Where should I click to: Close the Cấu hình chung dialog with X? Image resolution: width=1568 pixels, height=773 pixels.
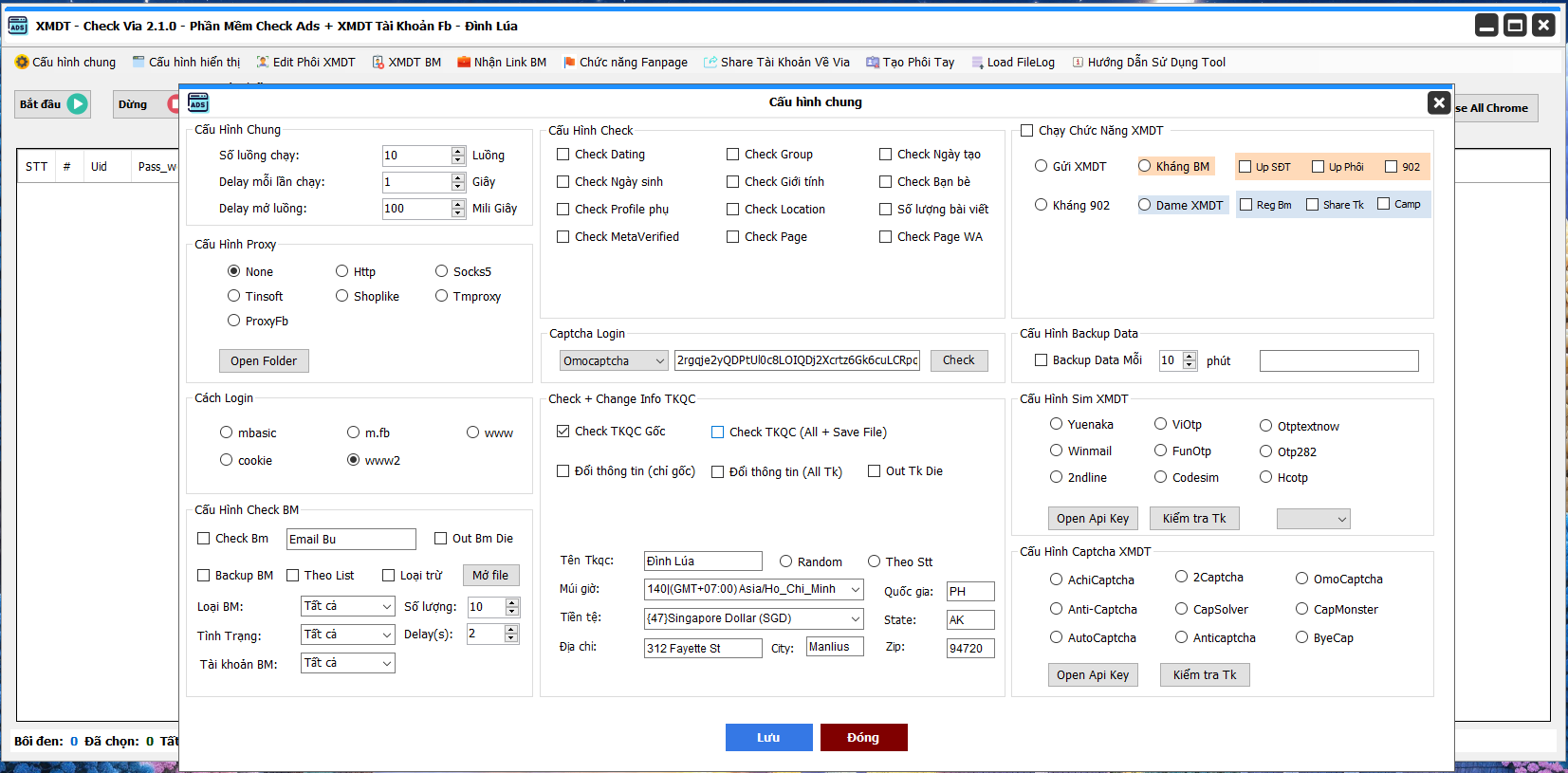1439,102
